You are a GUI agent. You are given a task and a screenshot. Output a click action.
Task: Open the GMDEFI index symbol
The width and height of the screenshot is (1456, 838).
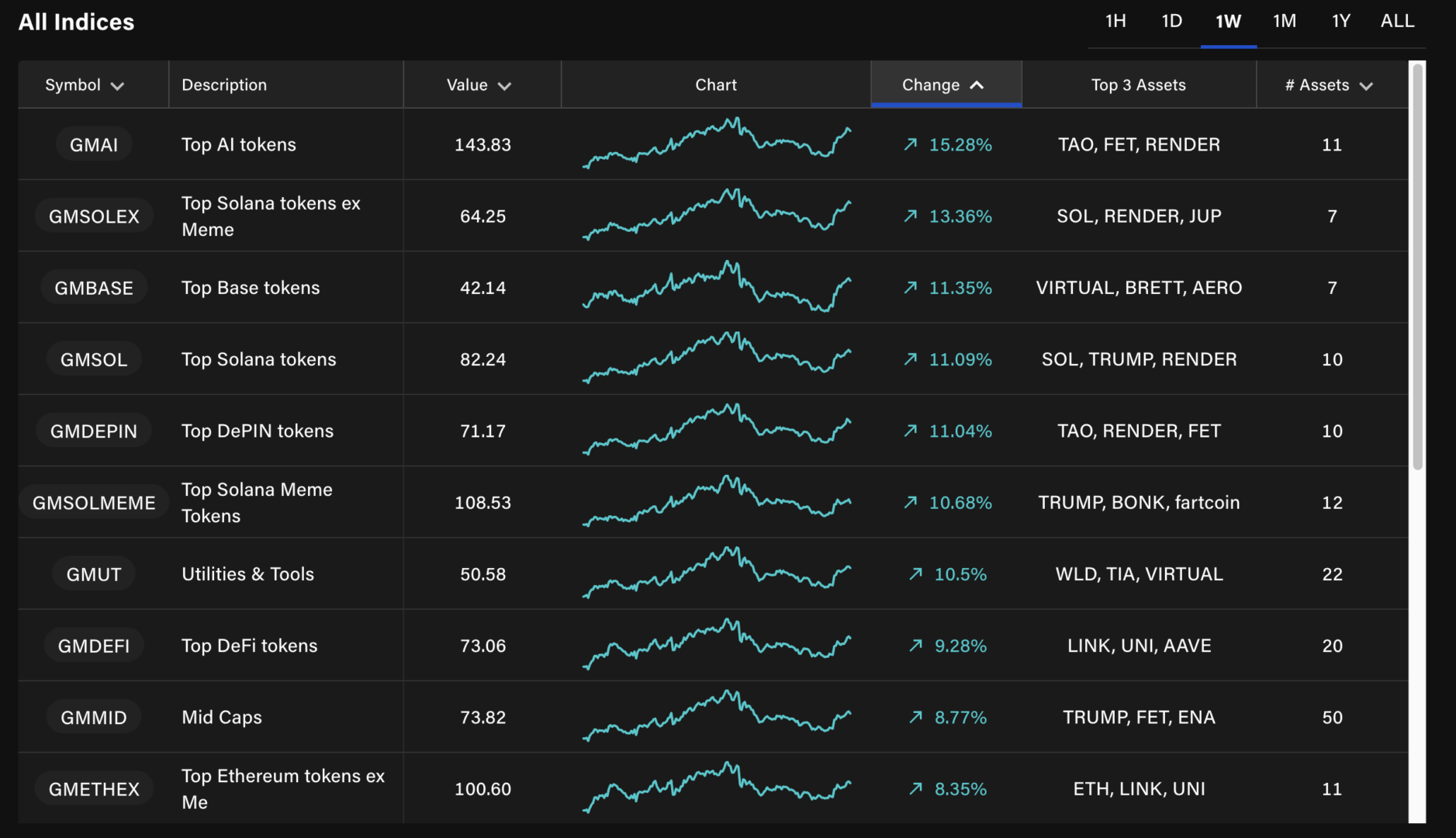[x=94, y=646]
